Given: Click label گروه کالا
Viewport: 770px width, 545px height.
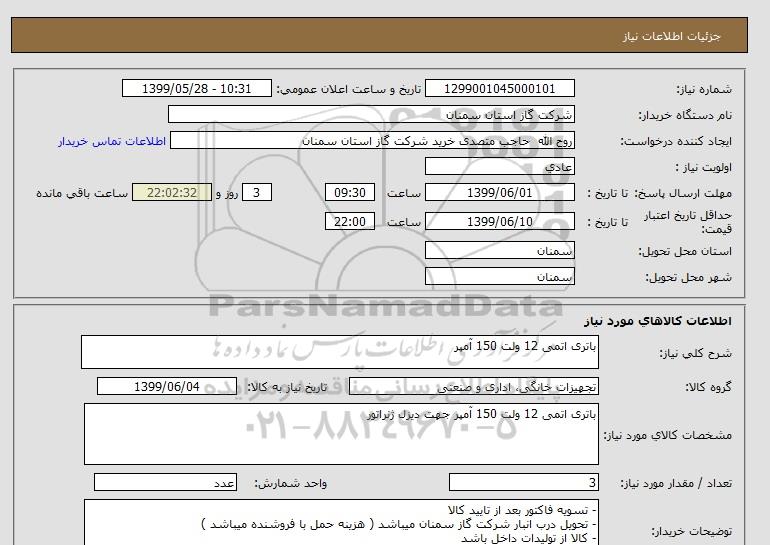Looking at the screenshot, I should (x=708, y=387).
